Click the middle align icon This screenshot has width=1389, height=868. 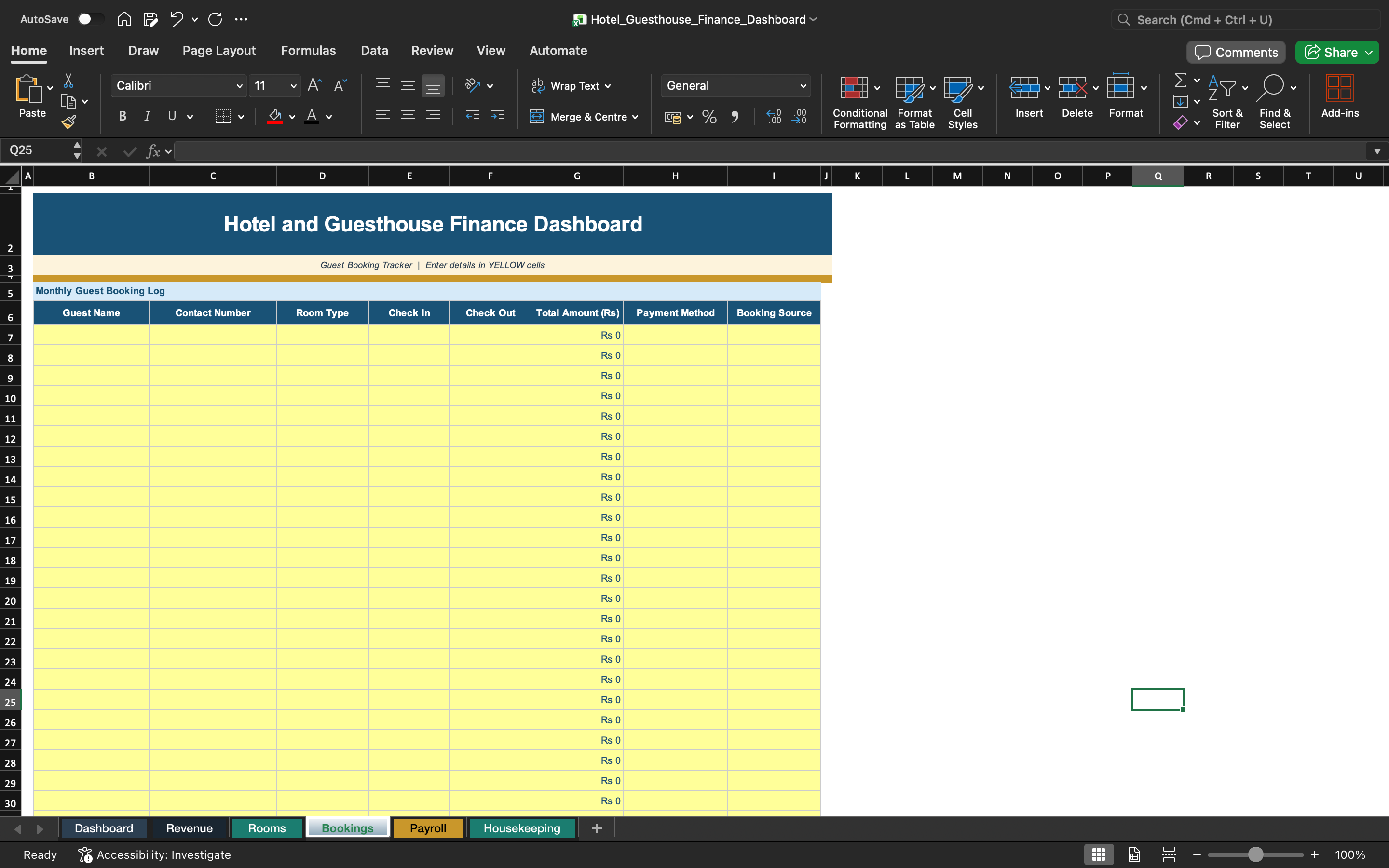click(x=408, y=85)
